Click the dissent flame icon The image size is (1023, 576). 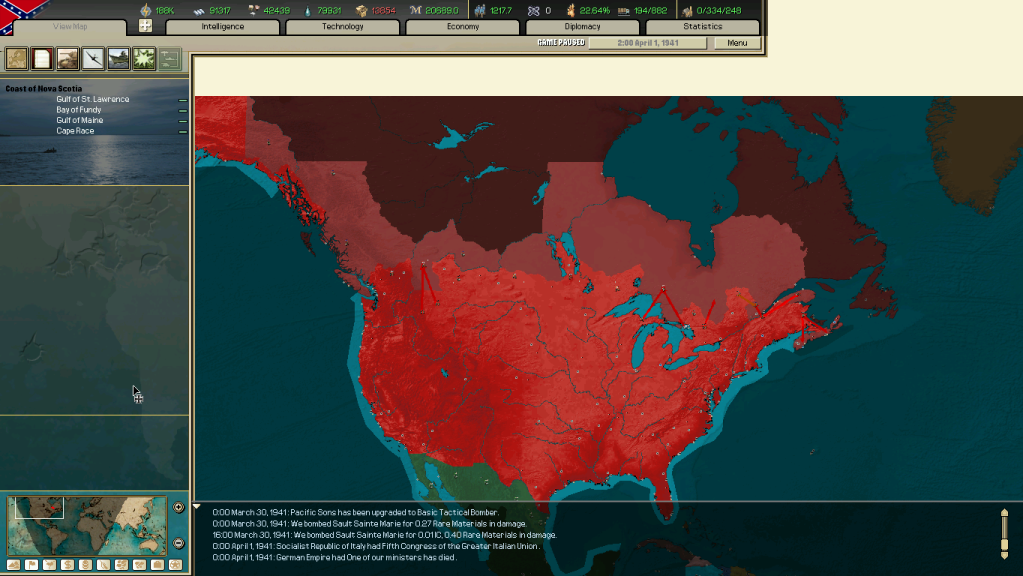pos(571,10)
